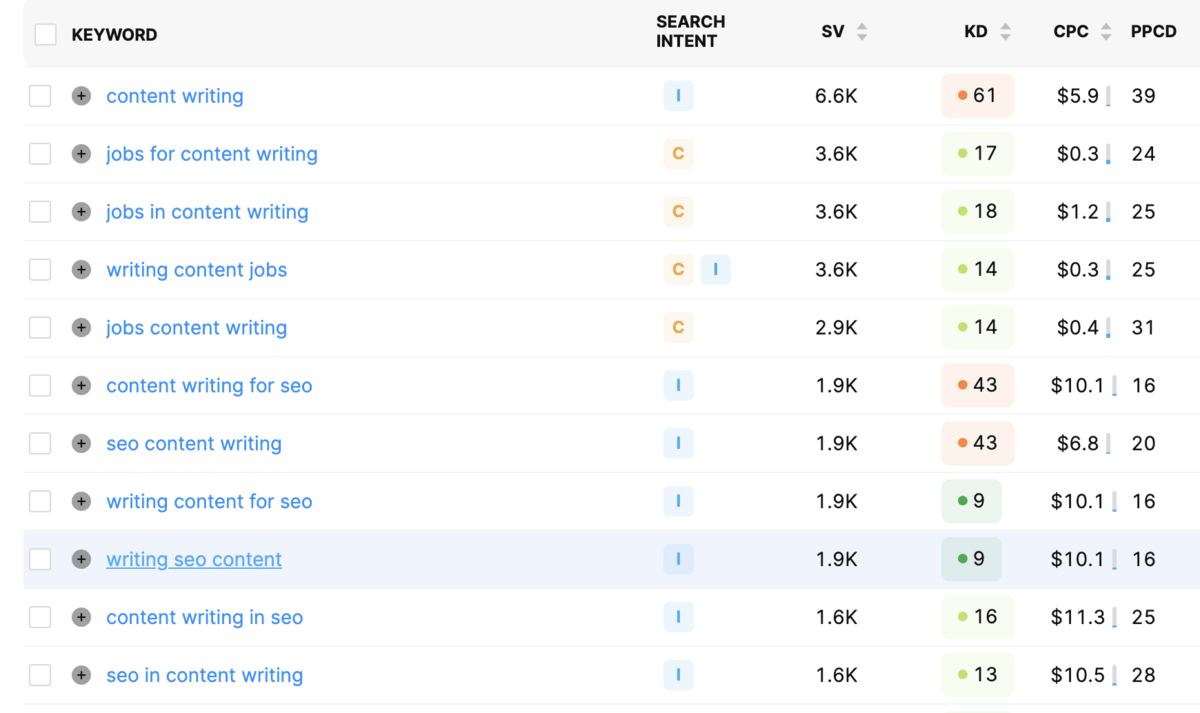Click the 6.6K search volume value

[x=836, y=96]
